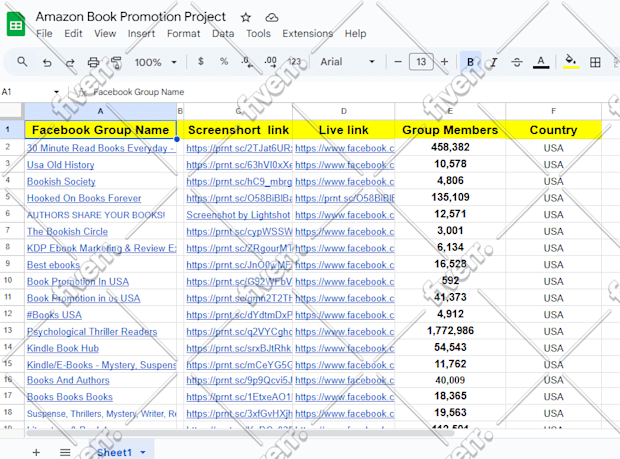
Task: Open the Books Books Books link
Action: 70,397
